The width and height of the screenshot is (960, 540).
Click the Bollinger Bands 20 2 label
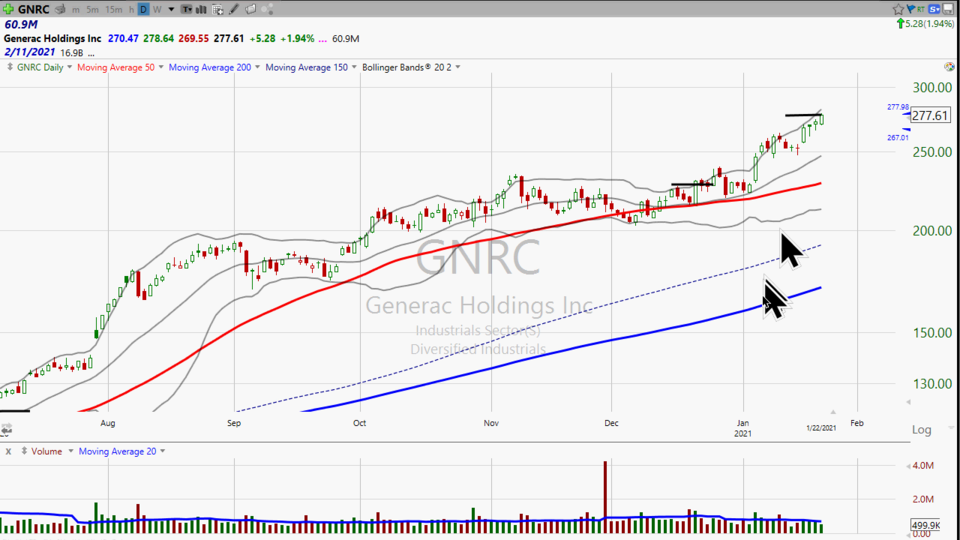tap(407, 67)
